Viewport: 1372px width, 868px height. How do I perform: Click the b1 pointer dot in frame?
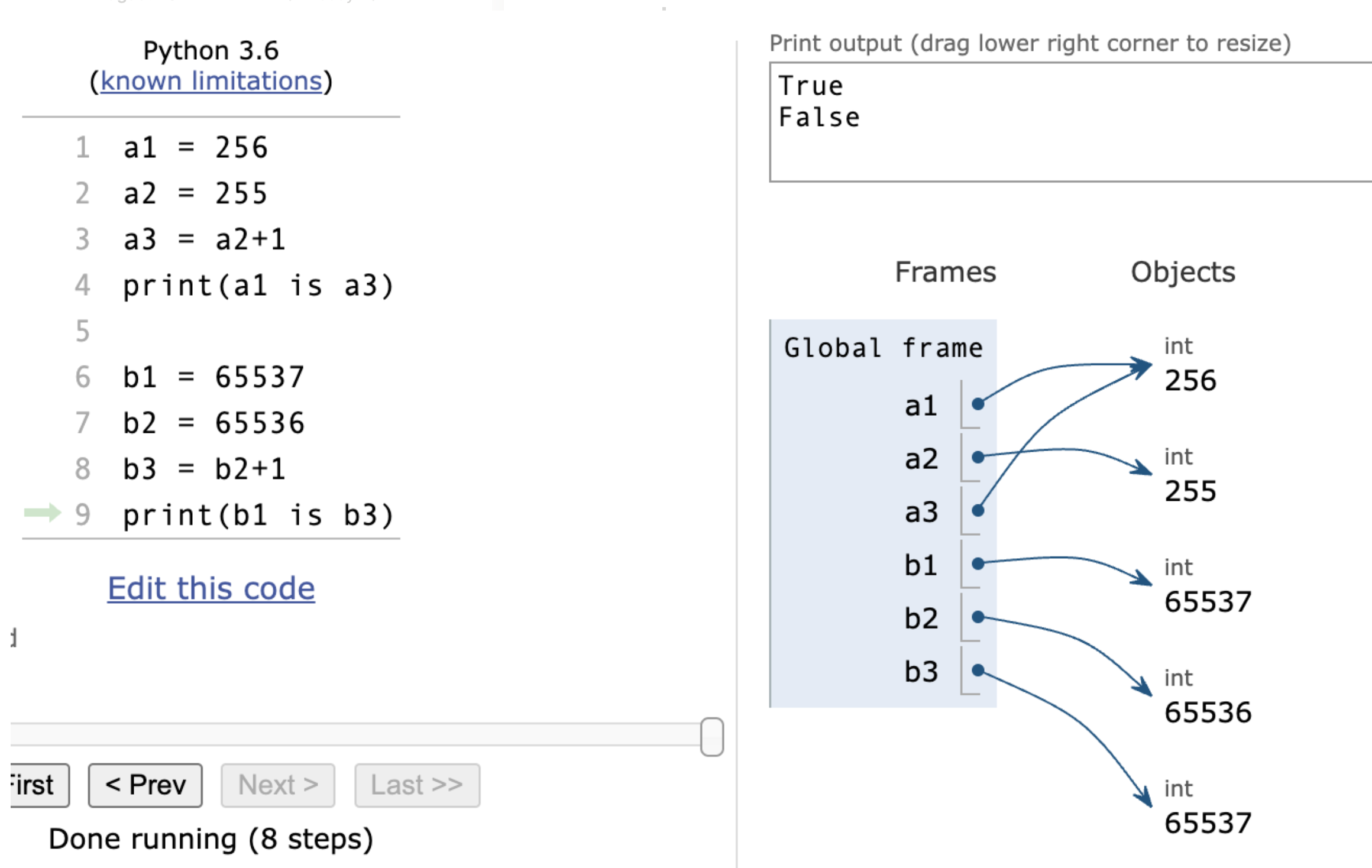point(978,563)
